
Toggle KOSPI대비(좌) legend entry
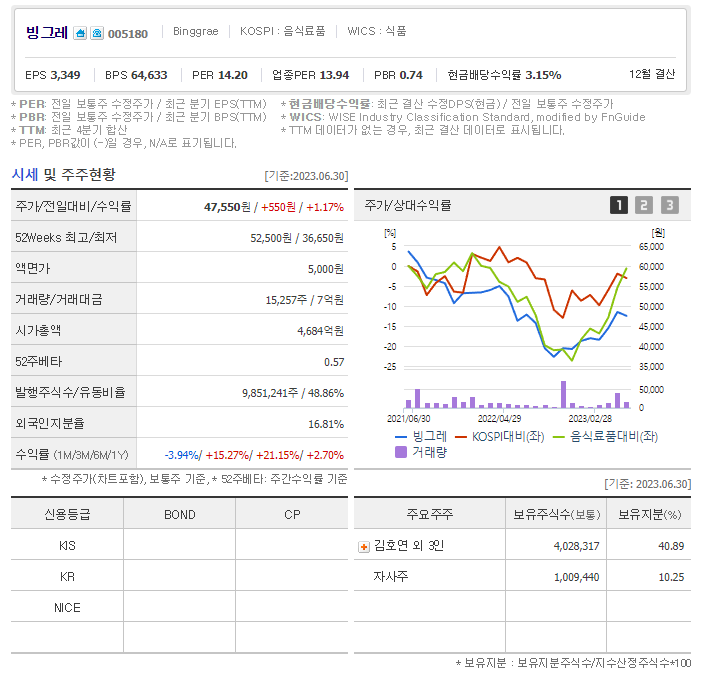[499, 436]
